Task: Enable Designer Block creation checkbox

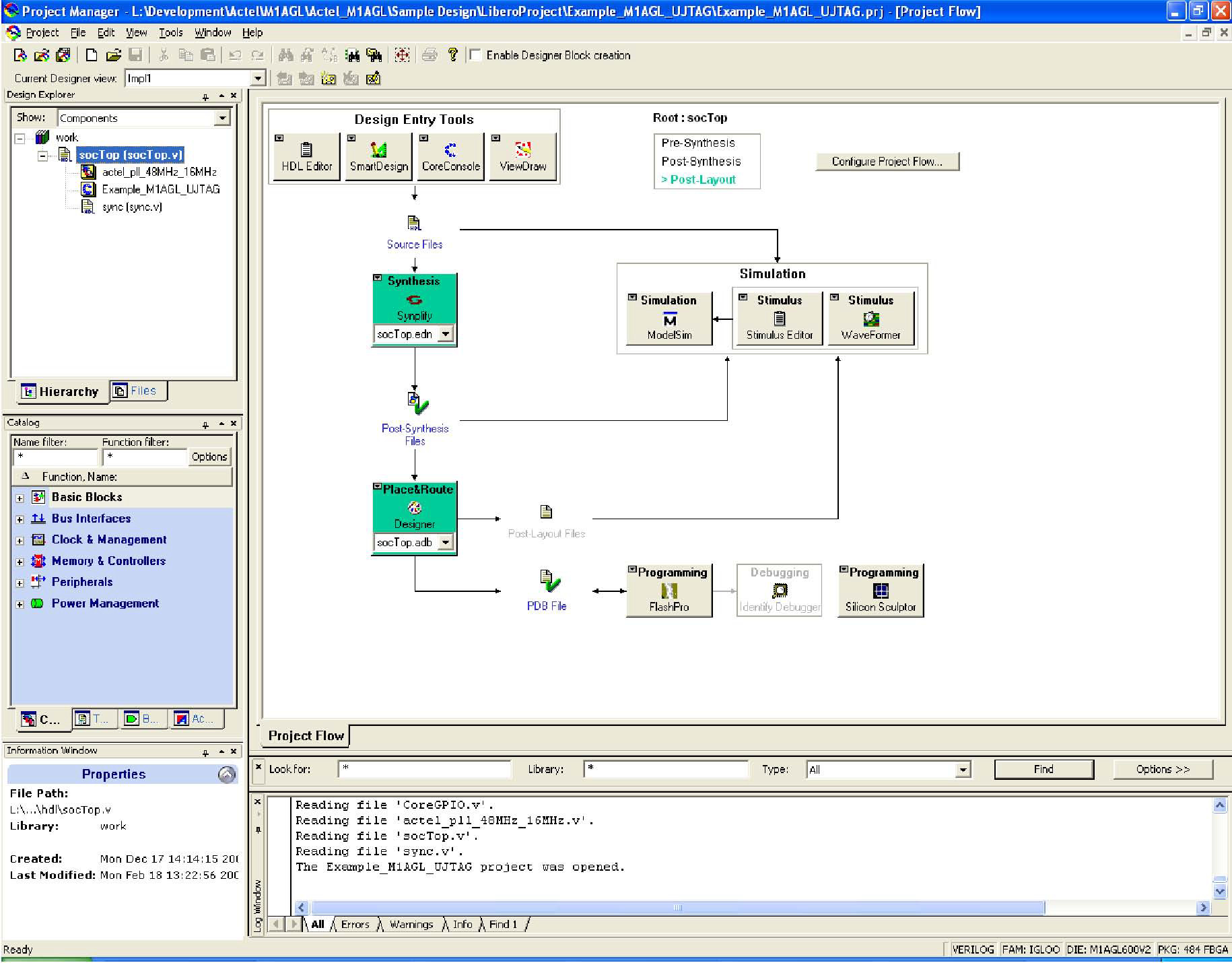Action: [475, 55]
